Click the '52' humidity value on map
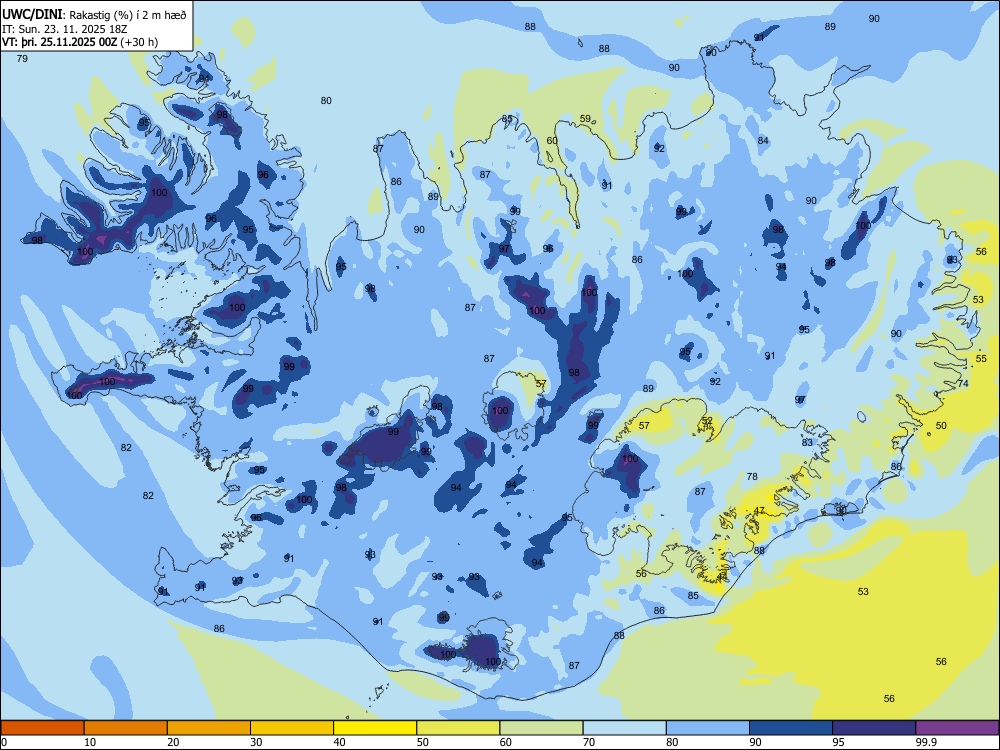The height and width of the screenshot is (750, 1000). pyautogui.click(x=707, y=421)
